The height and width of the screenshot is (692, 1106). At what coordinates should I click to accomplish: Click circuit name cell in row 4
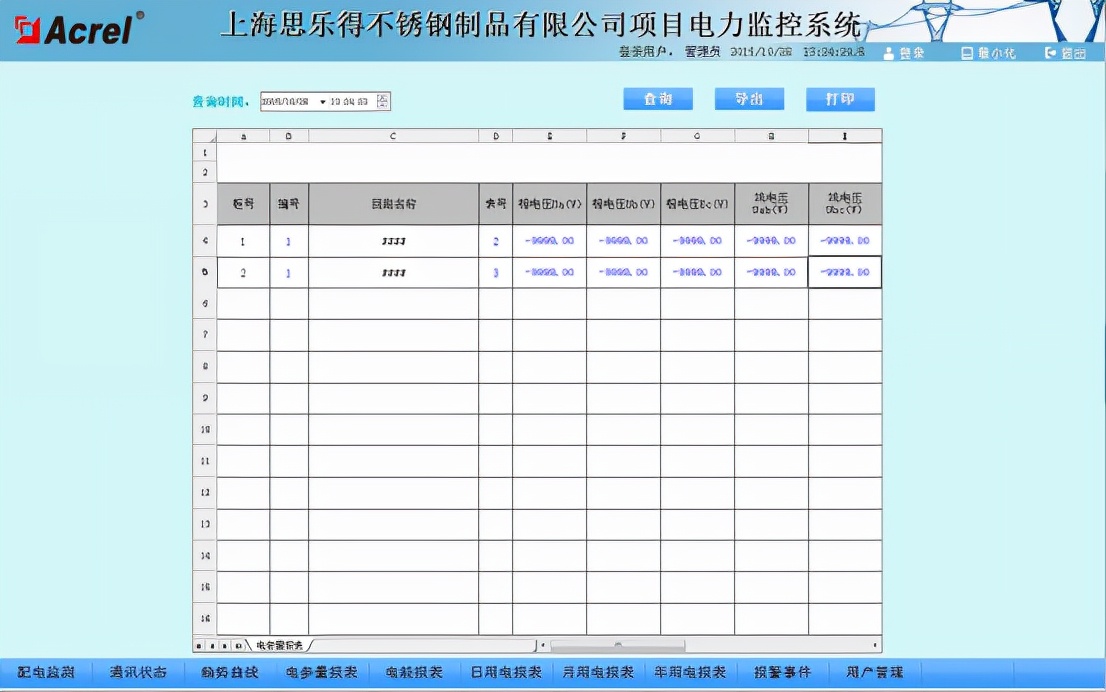[x=394, y=241]
